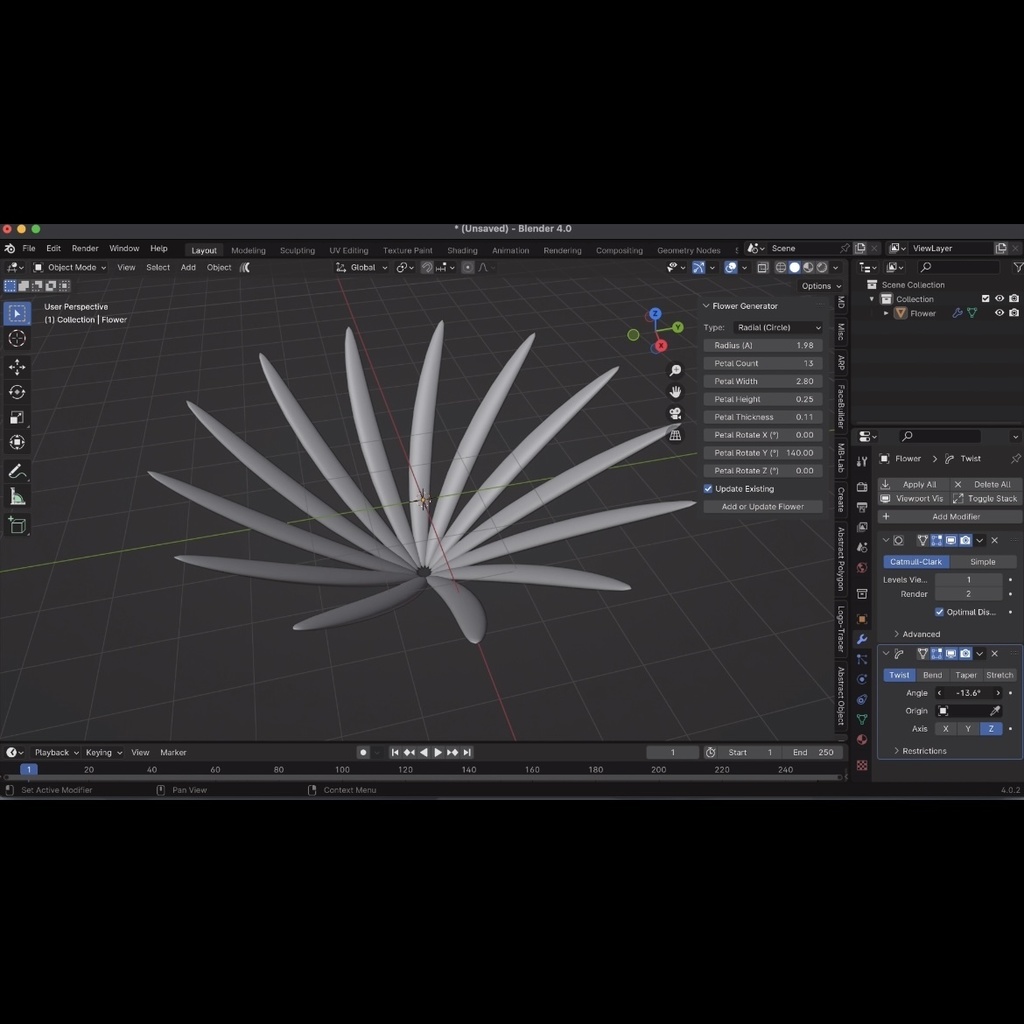Enable snapping with the magnet icon
This screenshot has height=1024, width=1024.
point(428,267)
